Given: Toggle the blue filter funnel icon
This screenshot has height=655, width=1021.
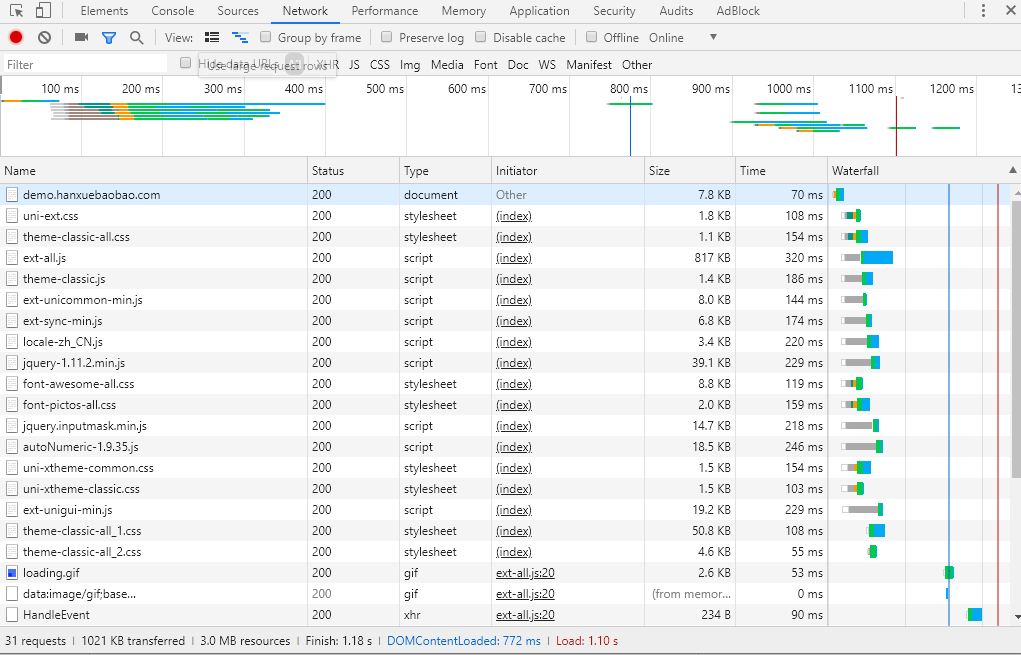Looking at the screenshot, I should (x=108, y=38).
